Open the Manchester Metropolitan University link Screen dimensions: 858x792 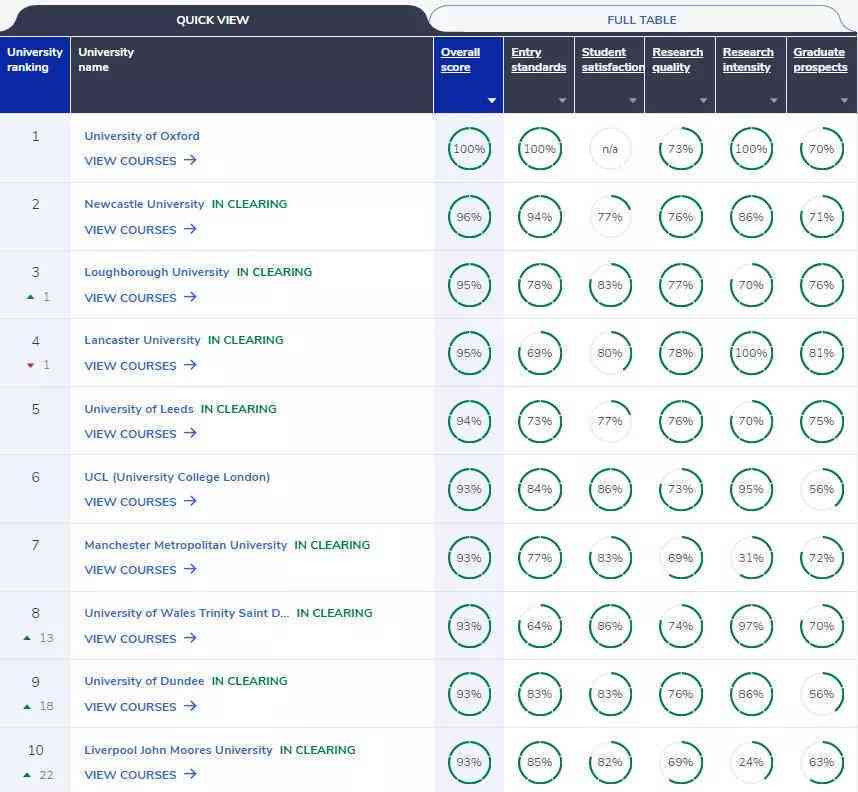(x=185, y=545)
